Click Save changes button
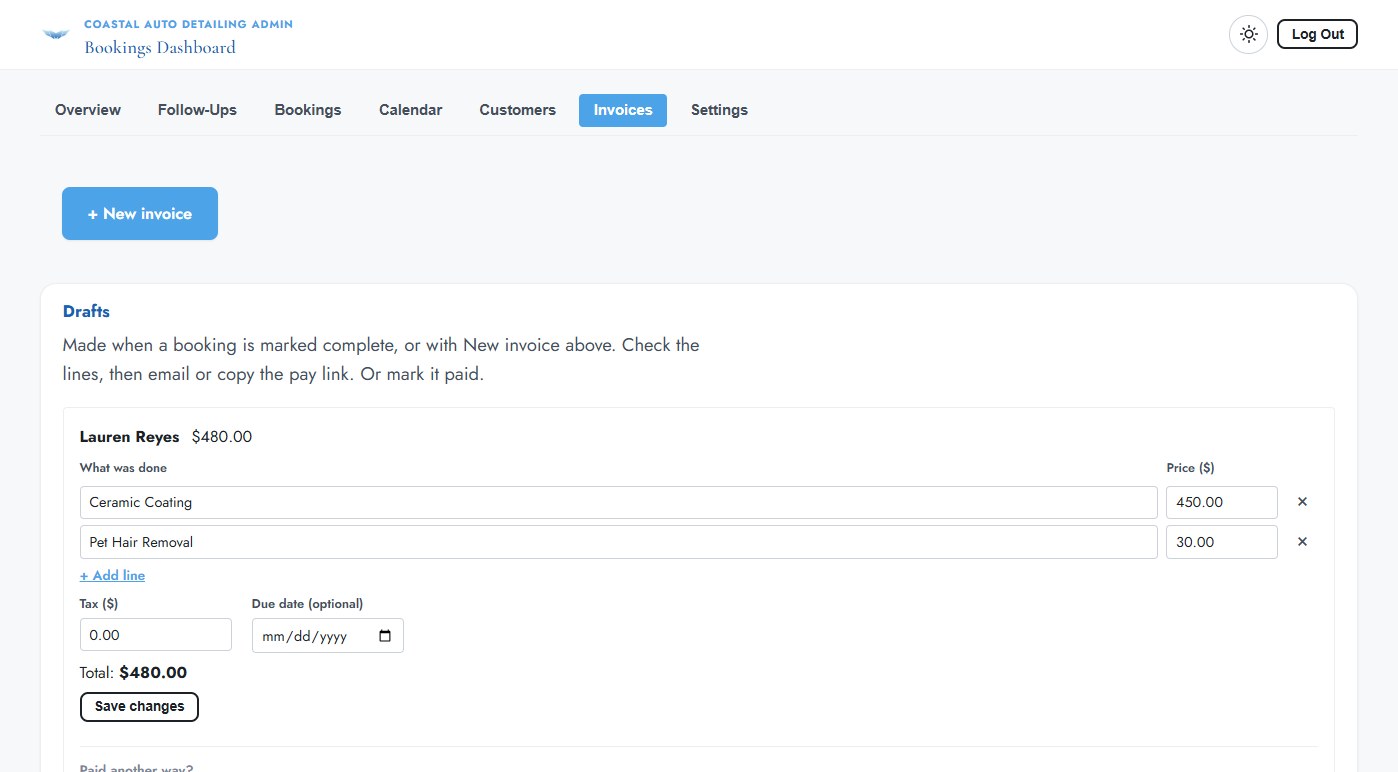This screenshot has height=772, width=1398. pos(139,706)
